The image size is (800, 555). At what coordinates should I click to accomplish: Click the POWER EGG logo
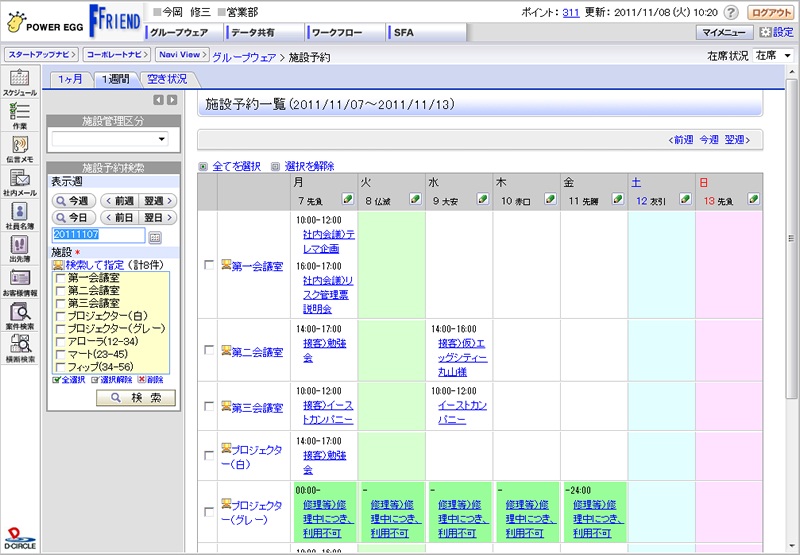click(x=45, y=22)
